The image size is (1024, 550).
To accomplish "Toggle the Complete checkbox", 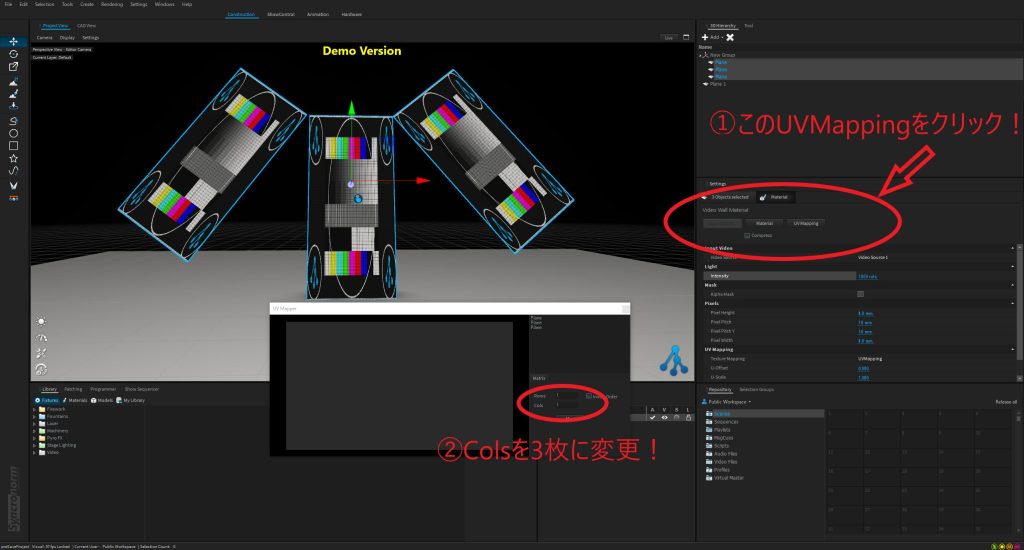I will click(x=747, y=235).
